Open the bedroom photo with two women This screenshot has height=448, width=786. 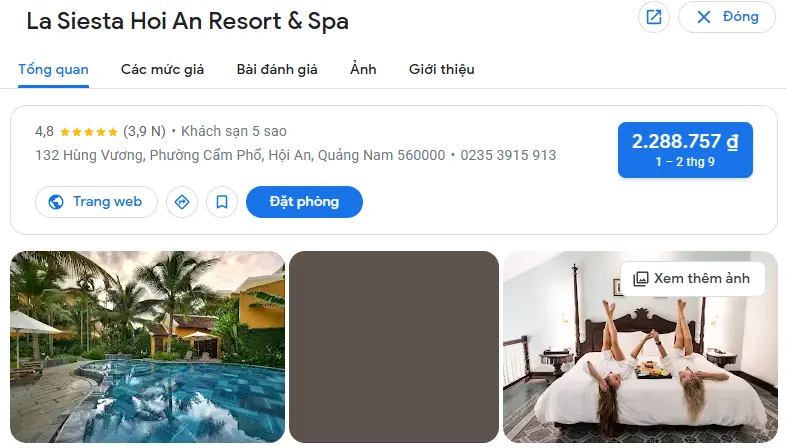[640, 347]
